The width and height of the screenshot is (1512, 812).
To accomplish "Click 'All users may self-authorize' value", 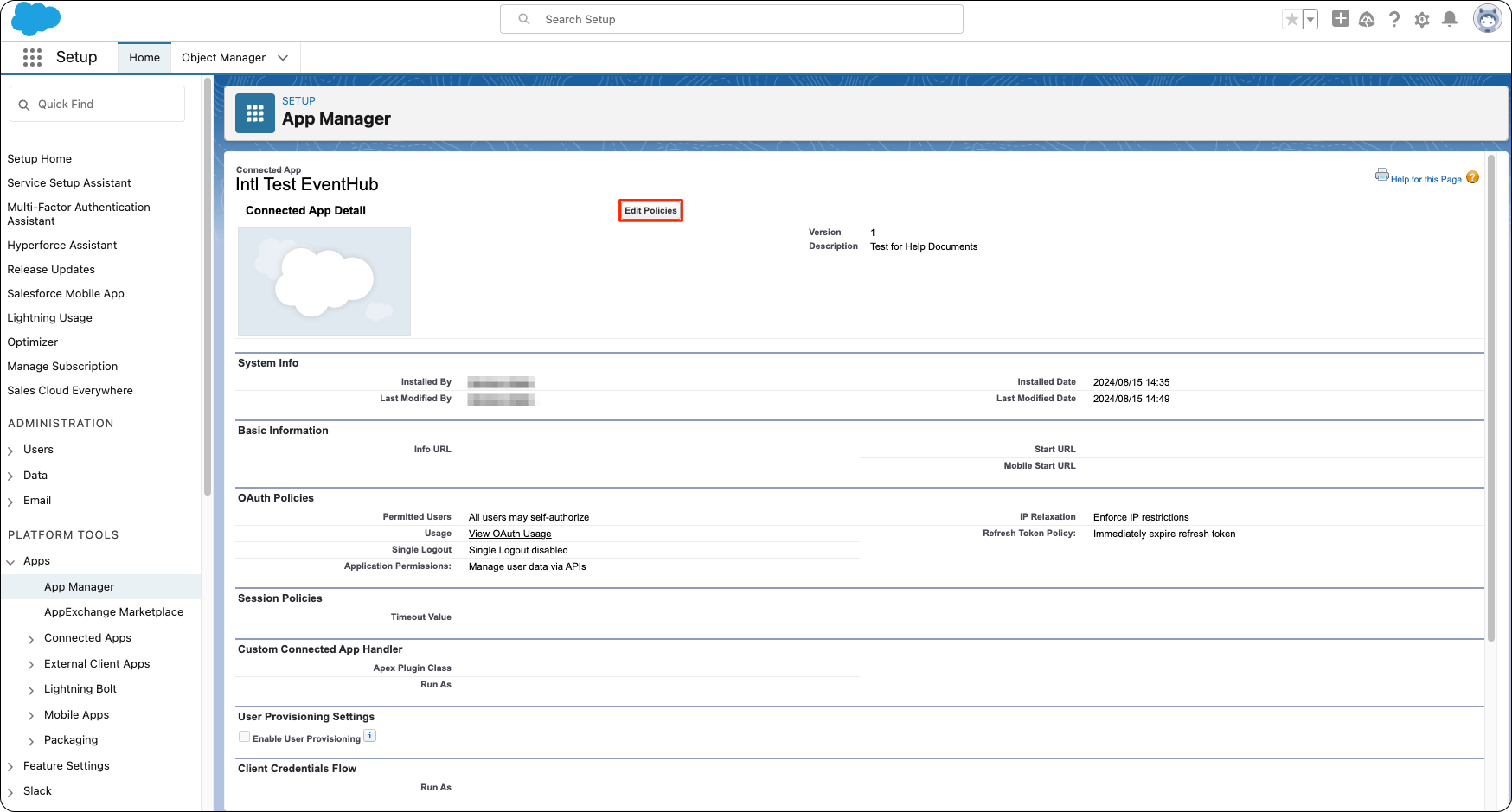I will pos(529,517).
